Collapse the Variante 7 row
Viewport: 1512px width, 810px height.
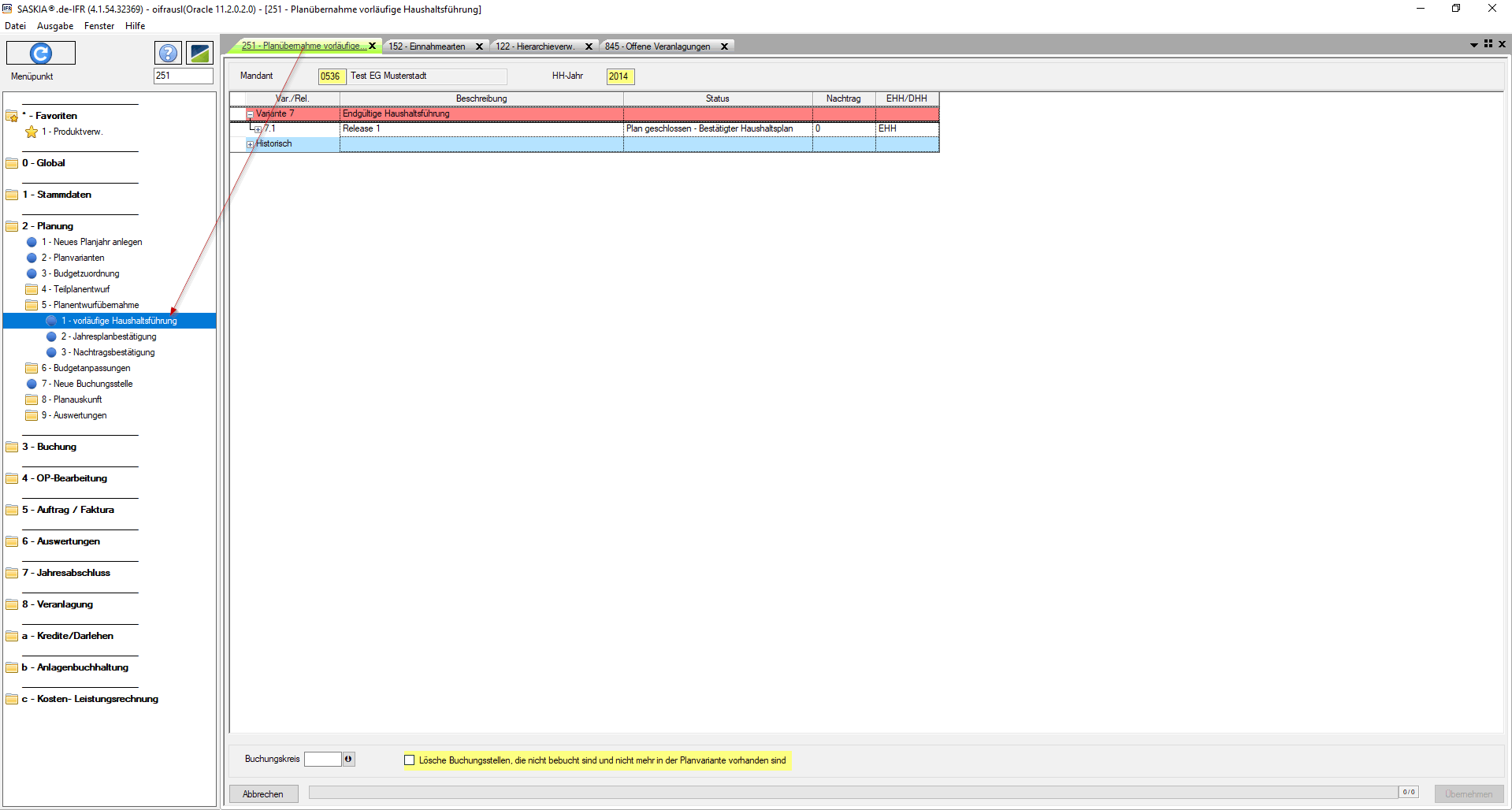tap(250, 114)
